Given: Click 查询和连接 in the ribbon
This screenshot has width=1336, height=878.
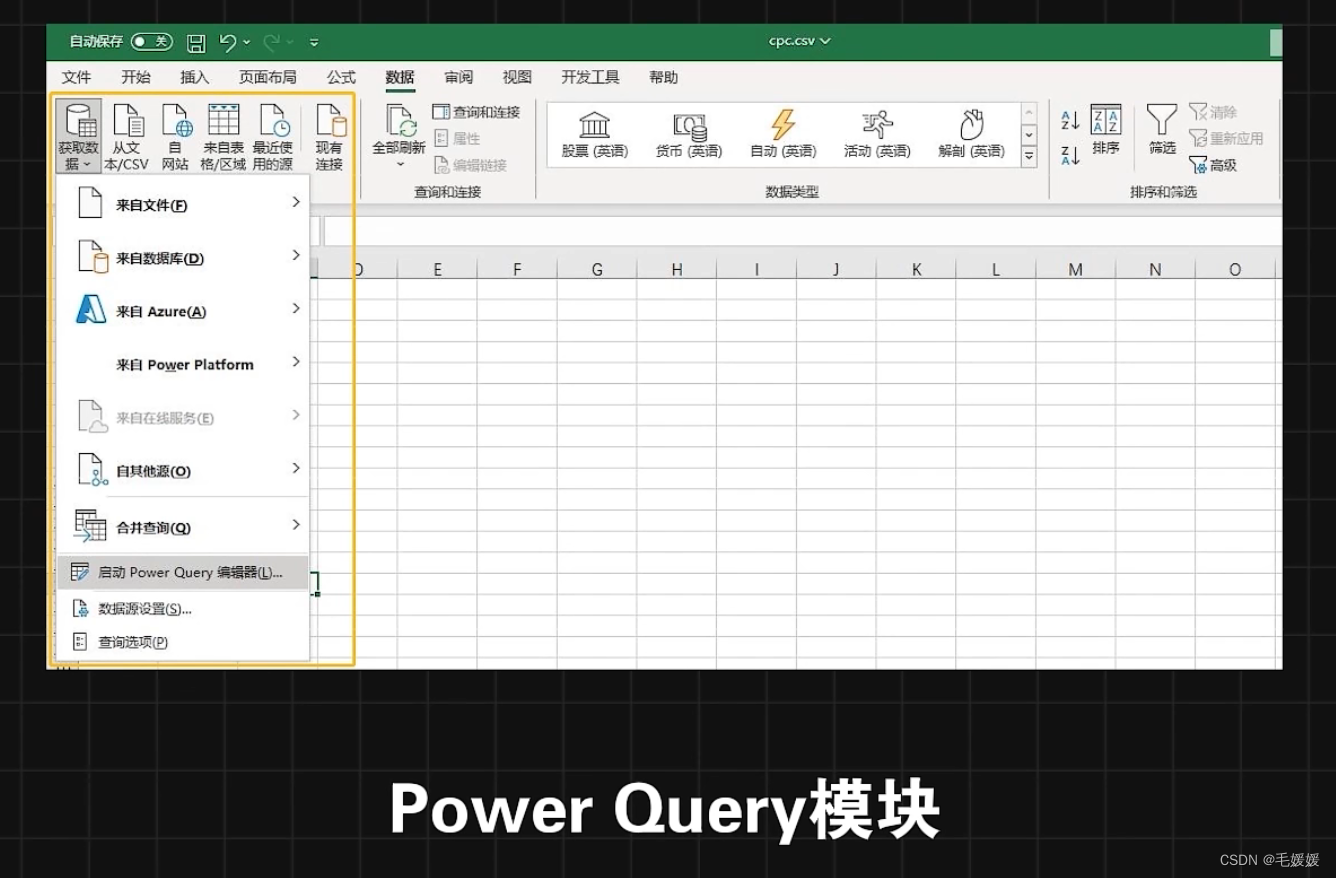Looking at the screenshot, I should coord(477,112).
